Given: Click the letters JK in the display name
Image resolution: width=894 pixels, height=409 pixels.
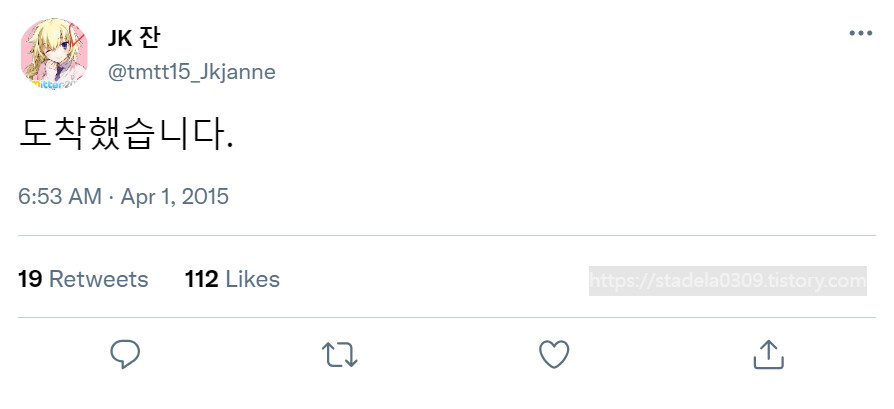Looking at the screenshot, I should tap(120, 38).
